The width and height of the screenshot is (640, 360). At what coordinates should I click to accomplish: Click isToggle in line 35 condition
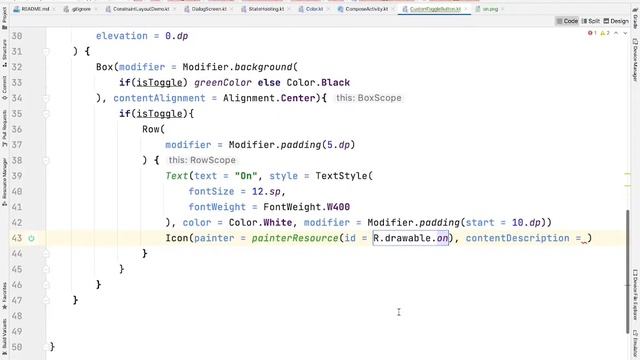(x=159, y=114)
